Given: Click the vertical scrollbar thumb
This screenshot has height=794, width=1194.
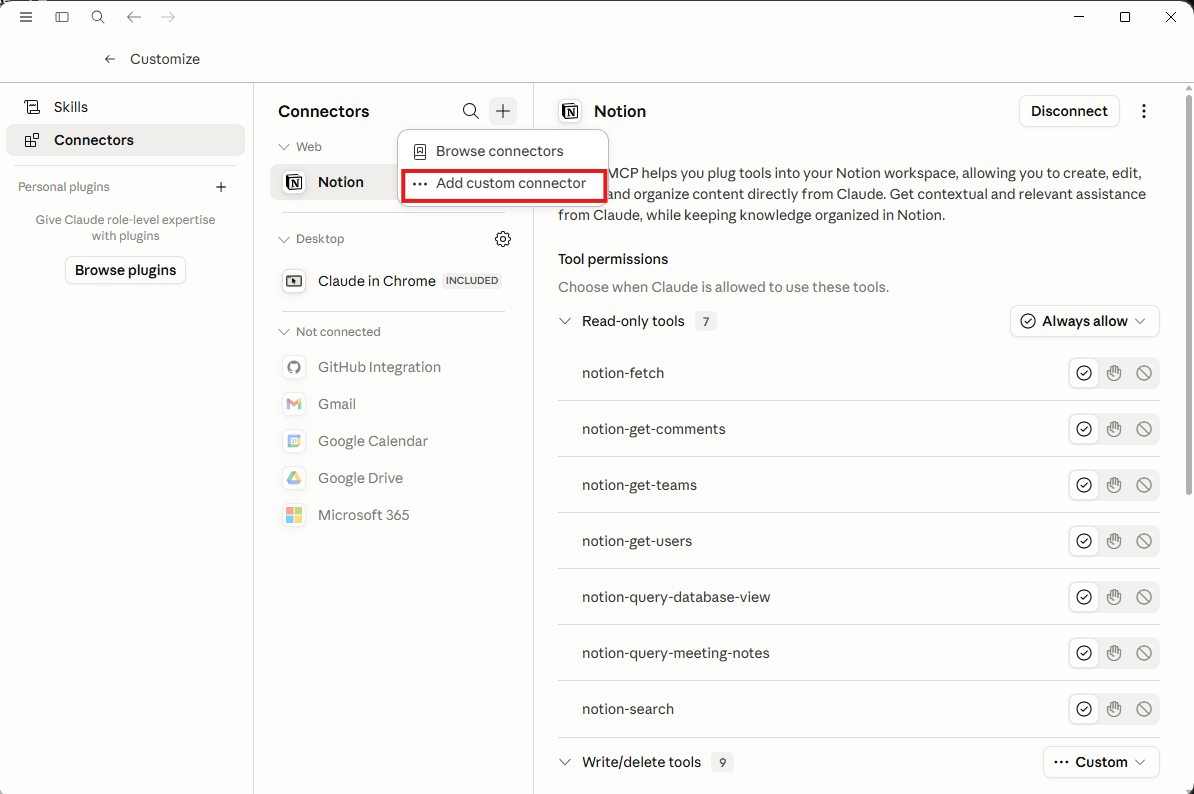Looking at the screenshot, I should click(1189, 295).
